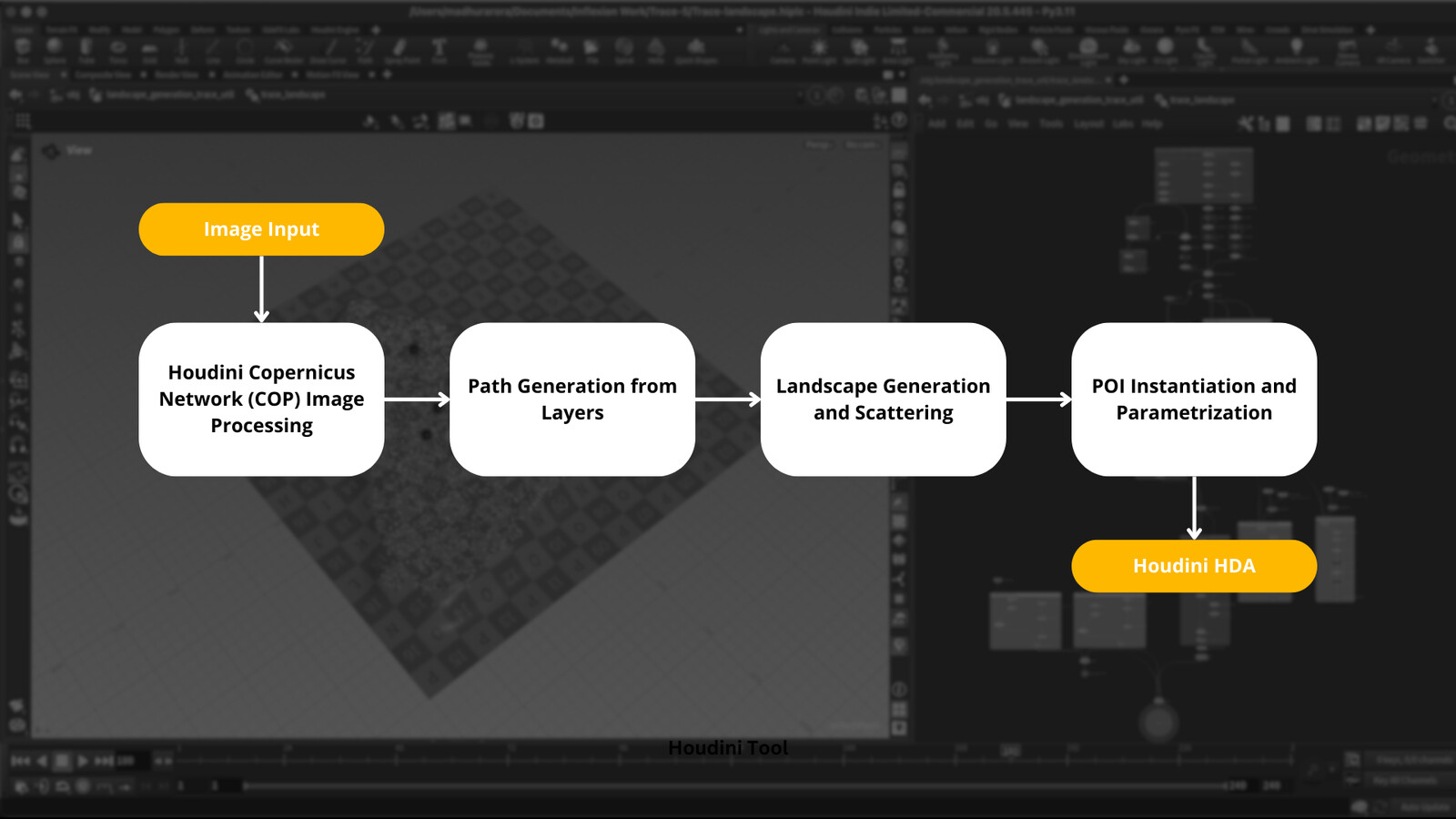Add an Ambient Light from the shelf
The image size is (1456, 819).
pos(1296,50)
